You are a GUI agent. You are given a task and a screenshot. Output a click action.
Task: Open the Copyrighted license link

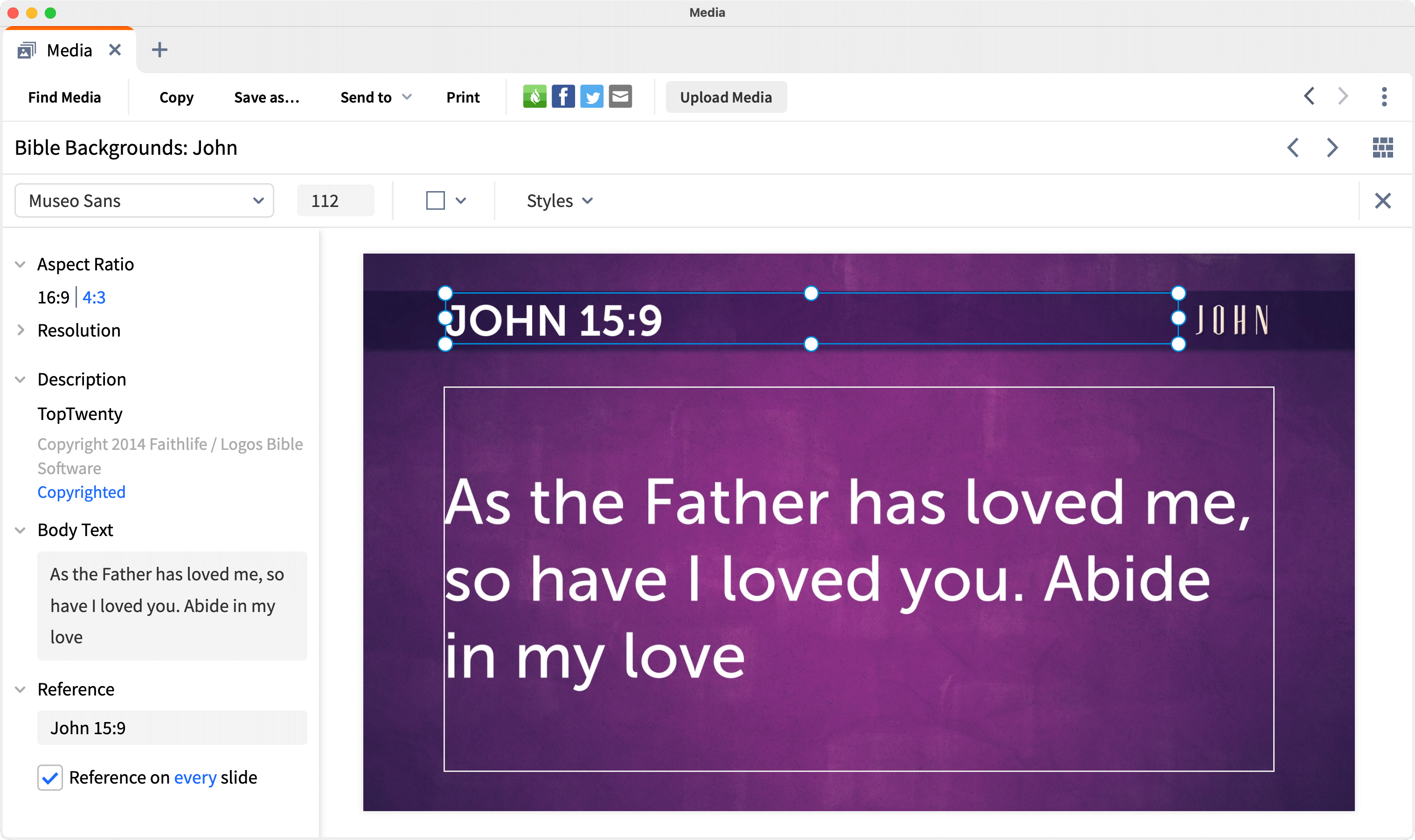point(82,492)
